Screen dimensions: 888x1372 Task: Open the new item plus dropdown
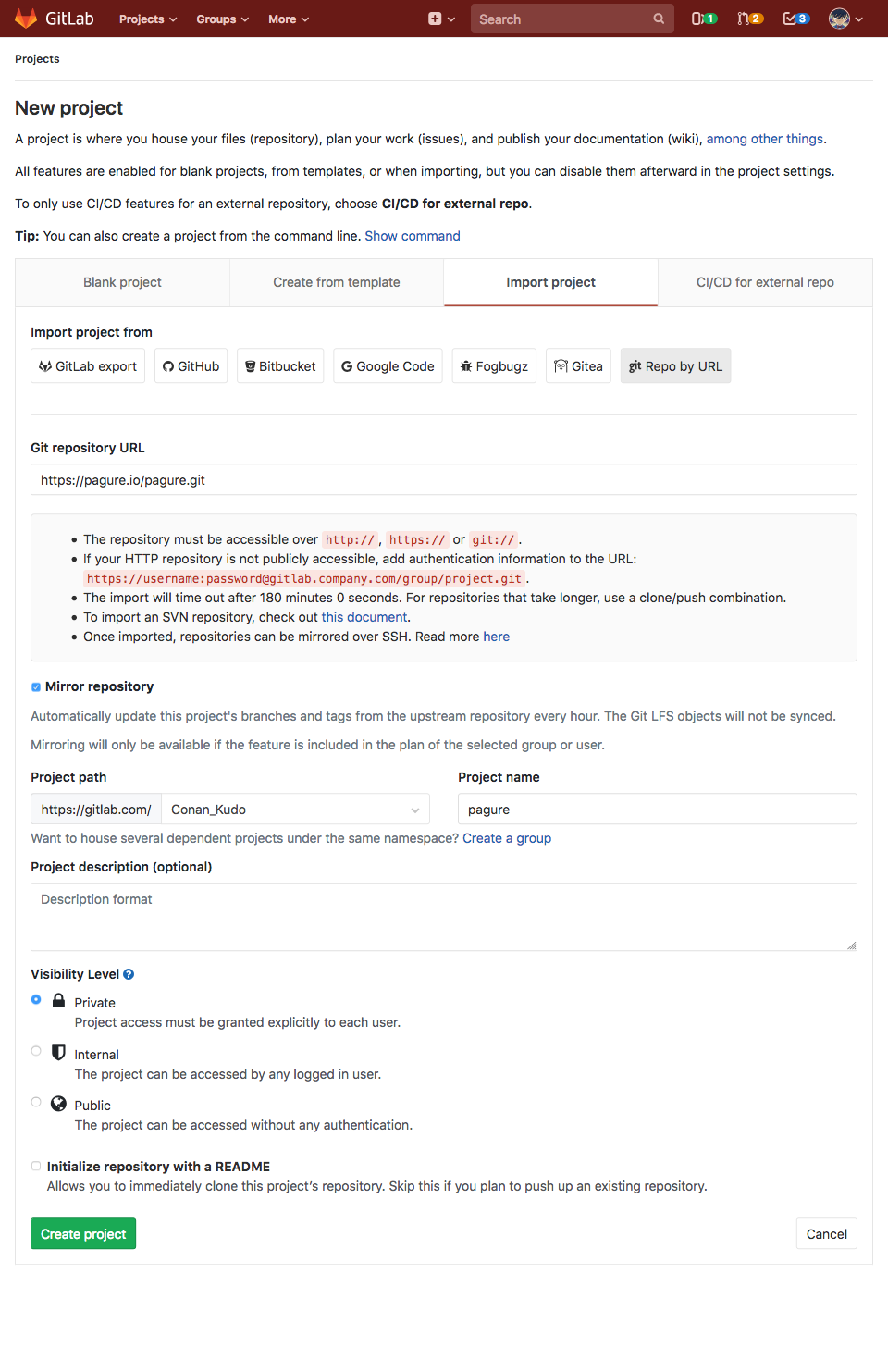[441, 19]
